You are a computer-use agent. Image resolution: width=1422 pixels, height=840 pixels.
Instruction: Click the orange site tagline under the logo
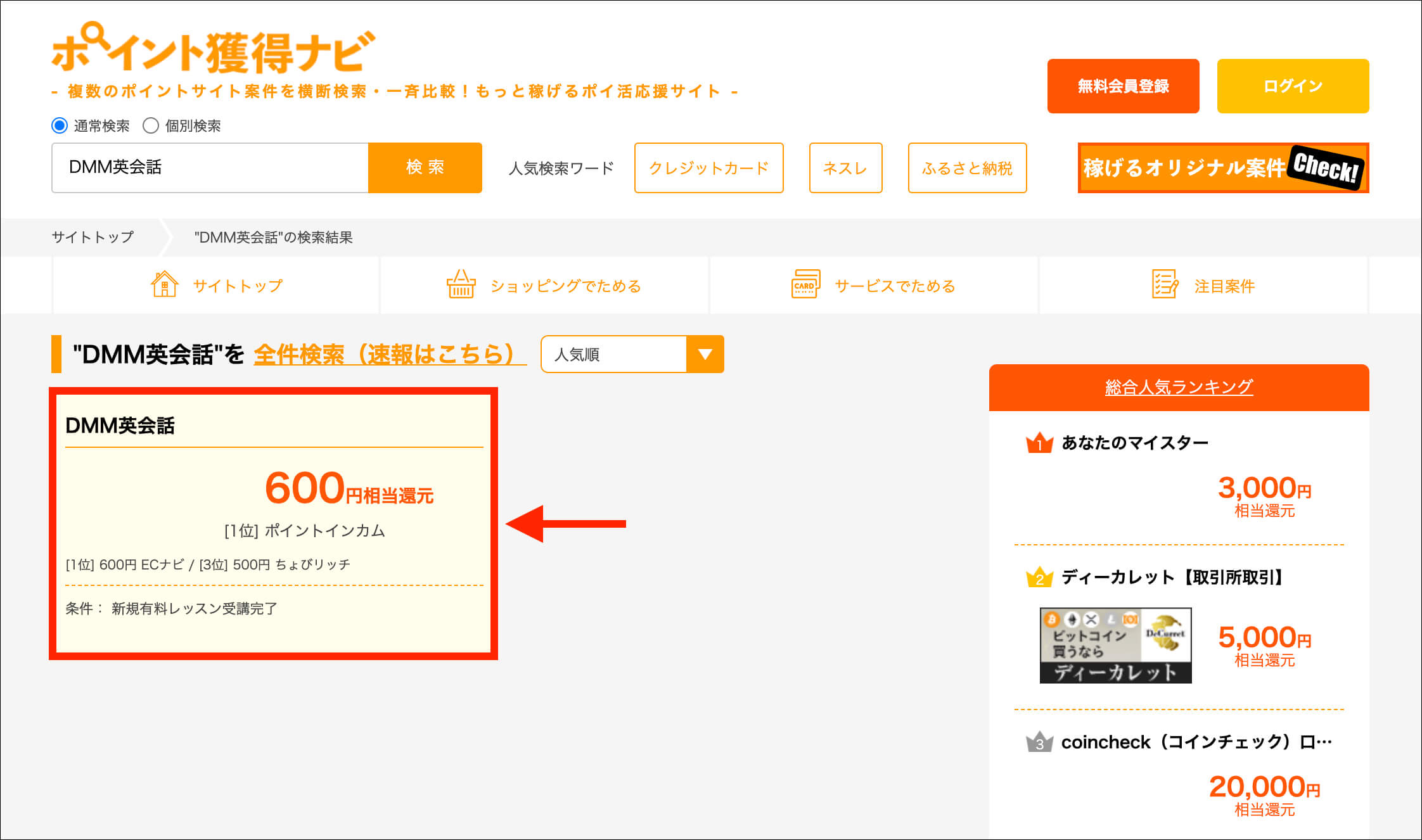(x=395, y=91)
